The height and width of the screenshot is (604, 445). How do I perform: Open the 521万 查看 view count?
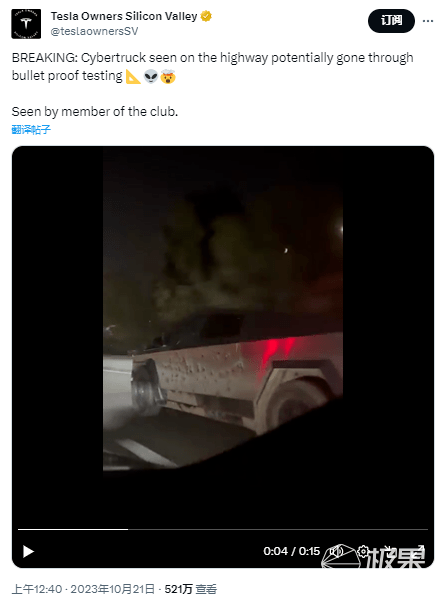coord(191,589)
